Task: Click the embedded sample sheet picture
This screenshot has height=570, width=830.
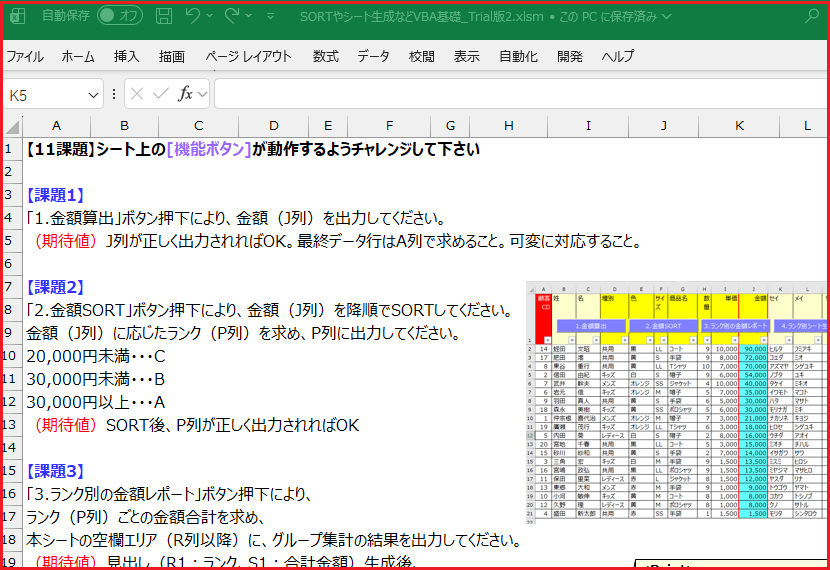Action: click(x=676, y=402)
